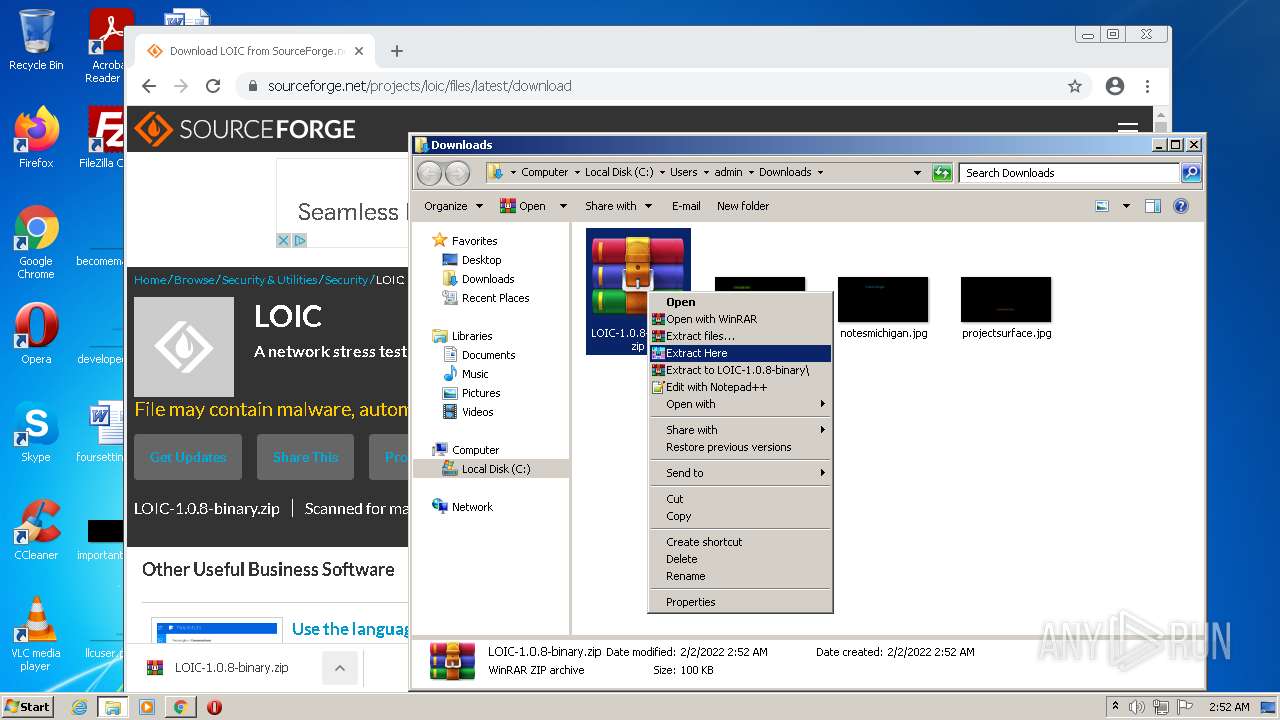
Task: Click Get Updates button on SourceForge
Action: pos(188,457)
